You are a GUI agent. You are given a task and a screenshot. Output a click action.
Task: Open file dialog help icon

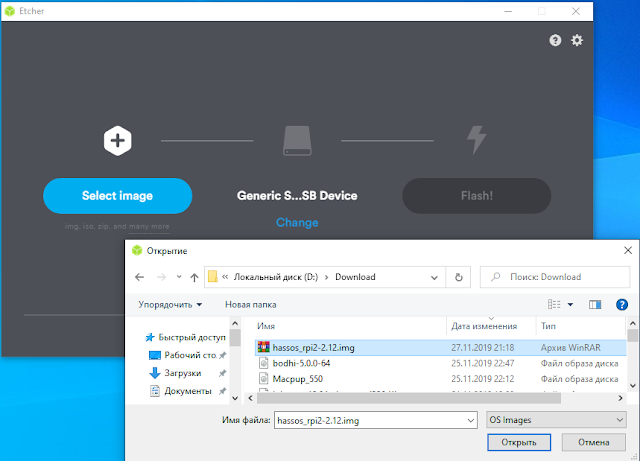coord(622,305)
